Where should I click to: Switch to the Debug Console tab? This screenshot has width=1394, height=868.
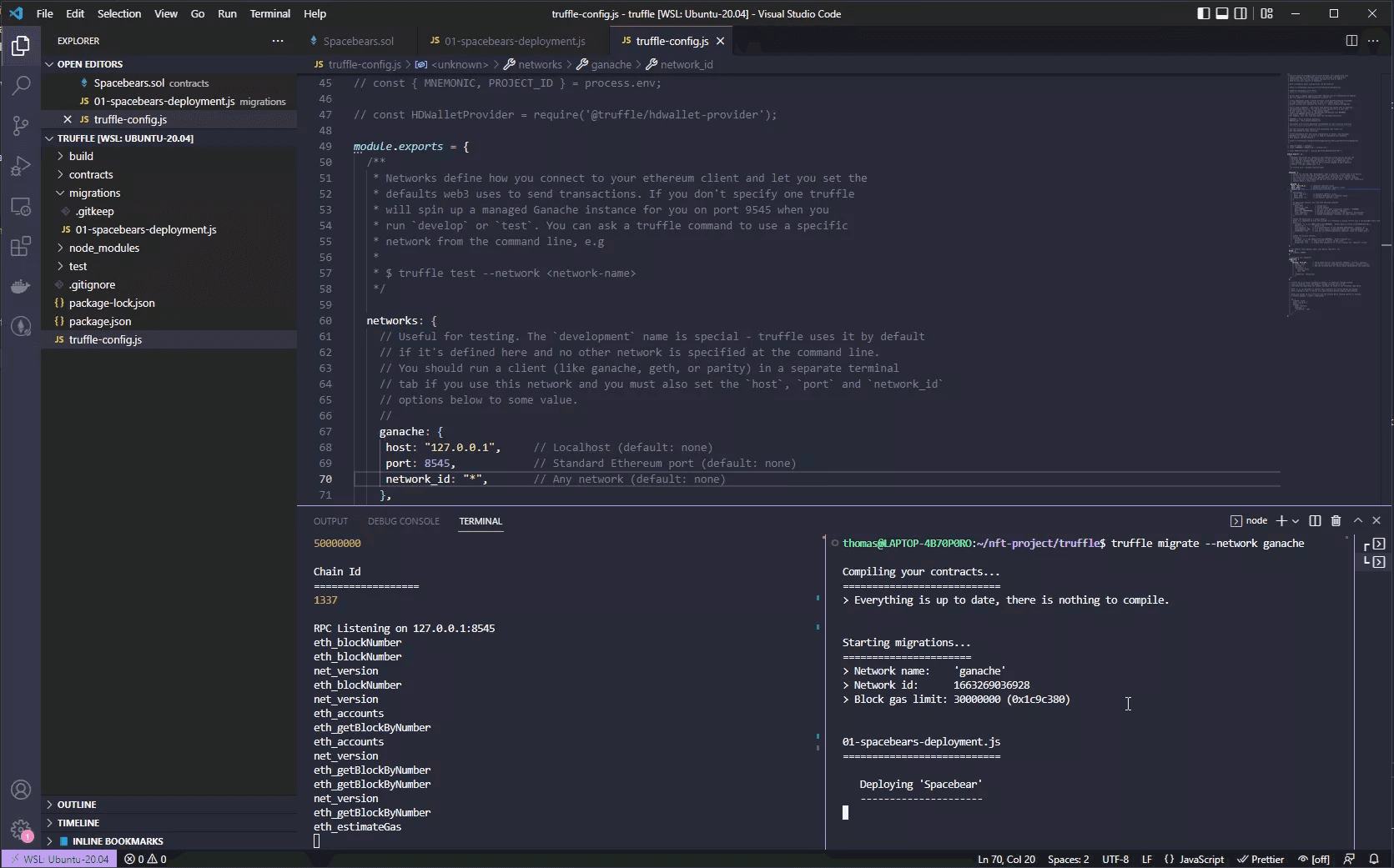click(x=404, y=521)
